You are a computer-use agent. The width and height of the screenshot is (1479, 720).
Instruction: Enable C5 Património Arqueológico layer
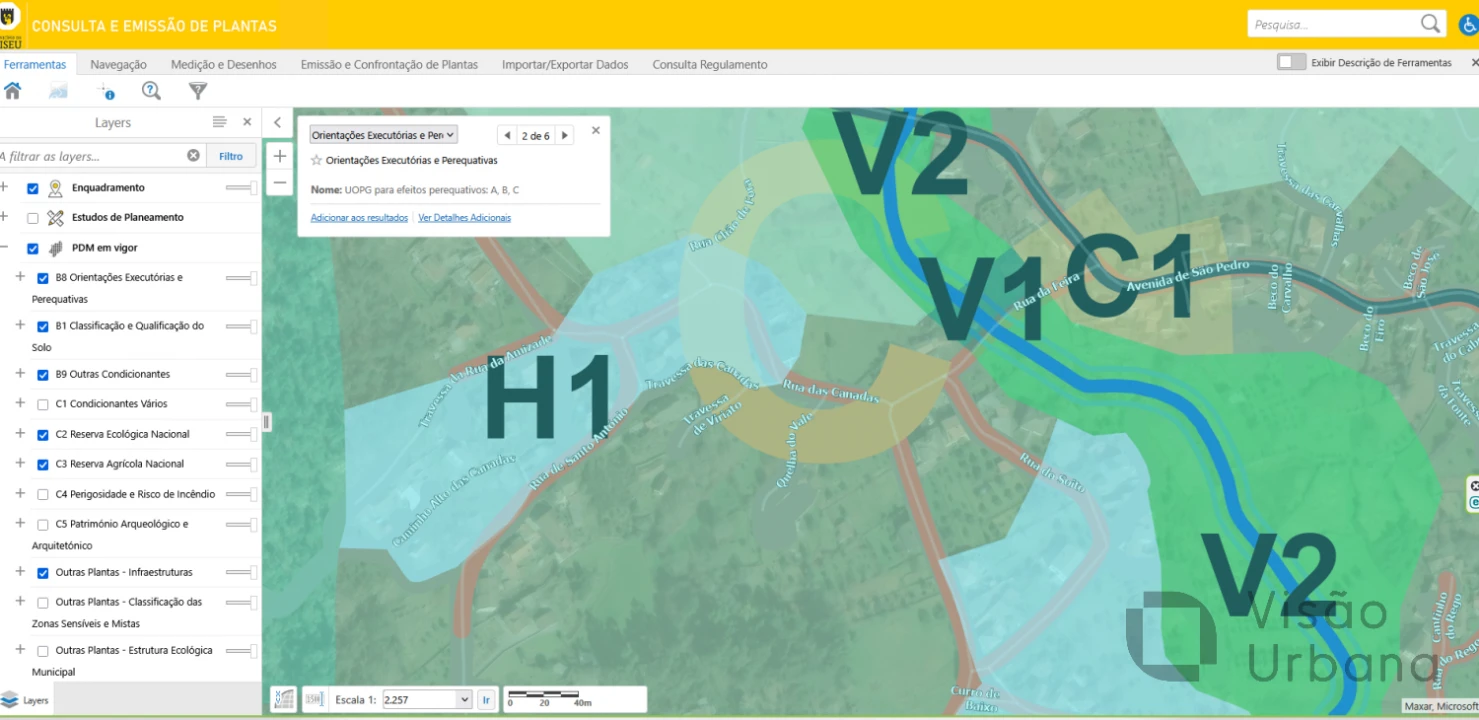point(43,525)
